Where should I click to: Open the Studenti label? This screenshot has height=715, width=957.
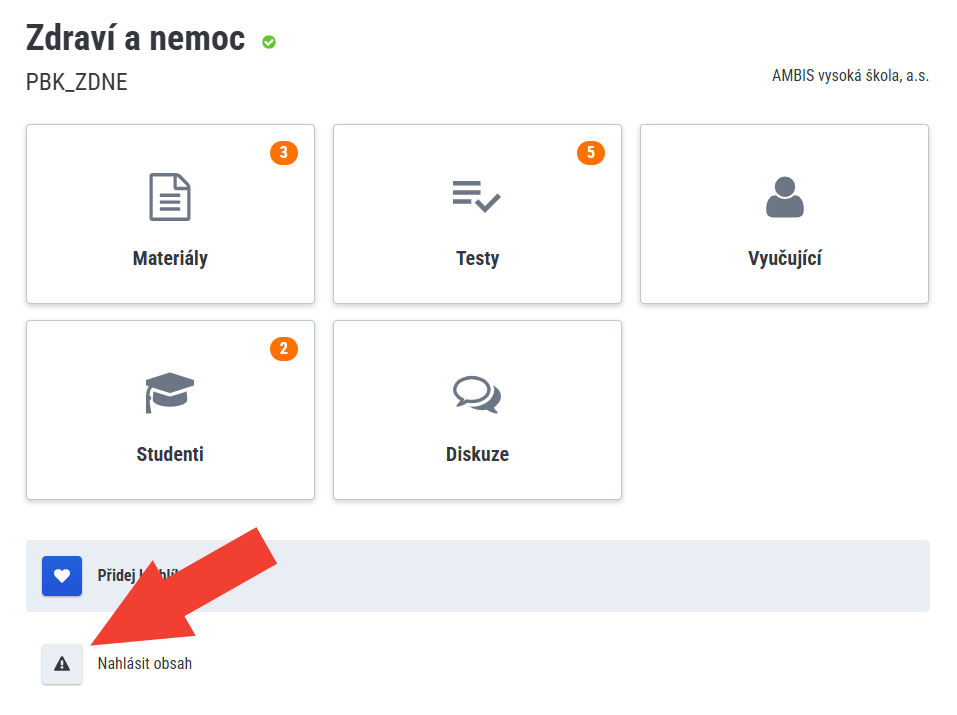click(170, 454)
